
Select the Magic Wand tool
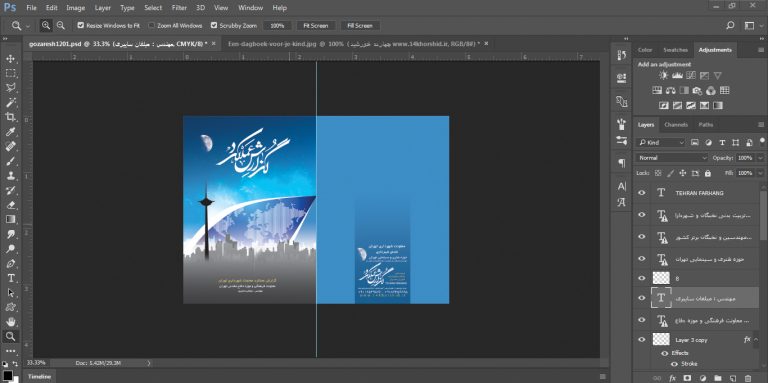(x=10, y=102)
